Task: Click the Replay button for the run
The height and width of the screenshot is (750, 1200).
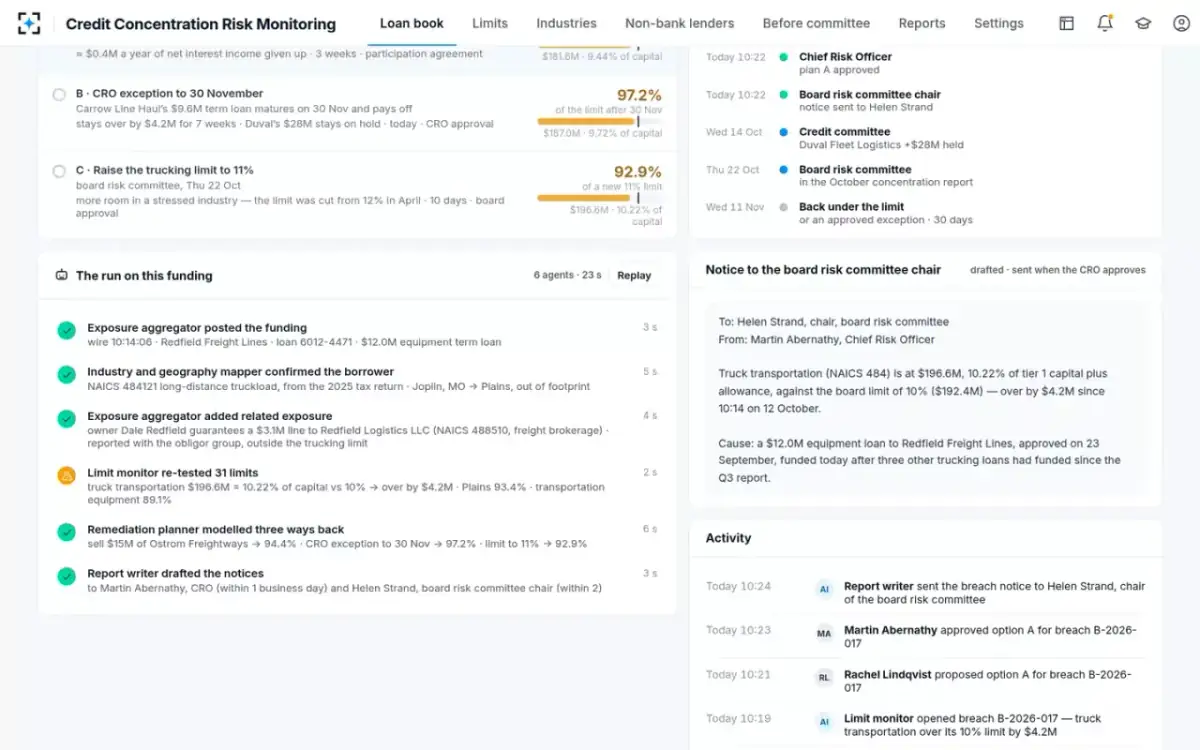Action: (634, 276)
